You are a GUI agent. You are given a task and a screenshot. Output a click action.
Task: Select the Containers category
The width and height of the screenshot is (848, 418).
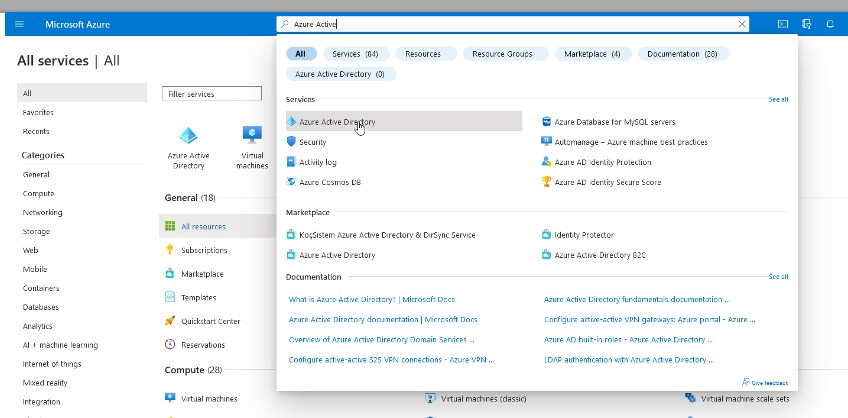pos(41,288)
